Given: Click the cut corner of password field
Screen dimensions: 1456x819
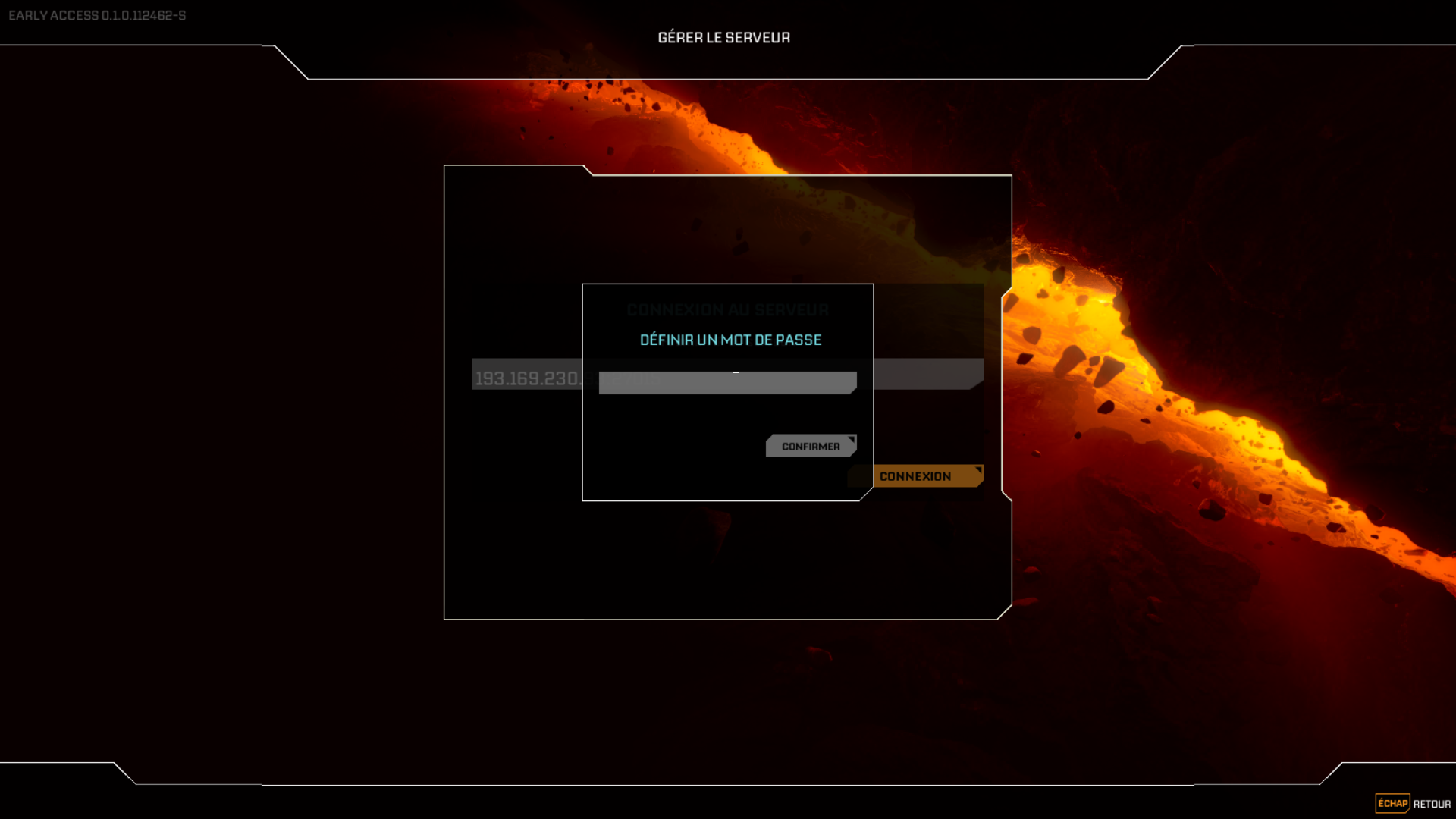Looking at the screenshot, I should [853, 389].
